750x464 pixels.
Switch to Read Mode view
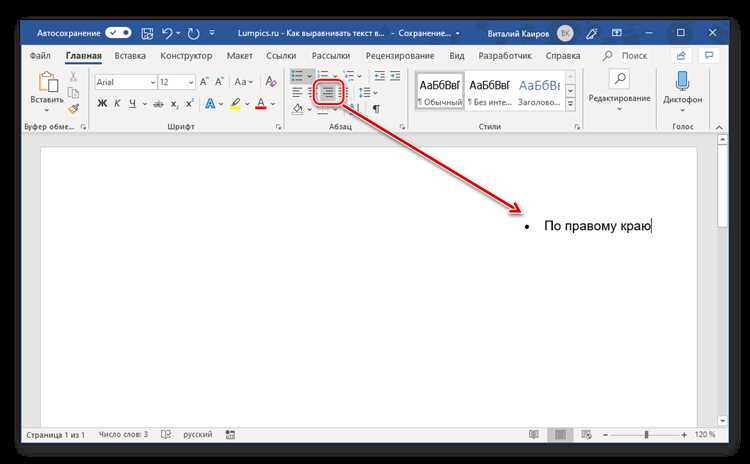534,434
